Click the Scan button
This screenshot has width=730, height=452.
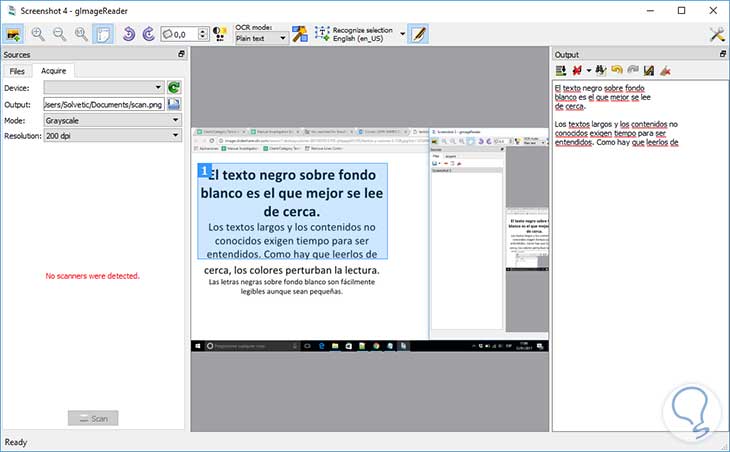pyautogui.click(x=93, y=418)
